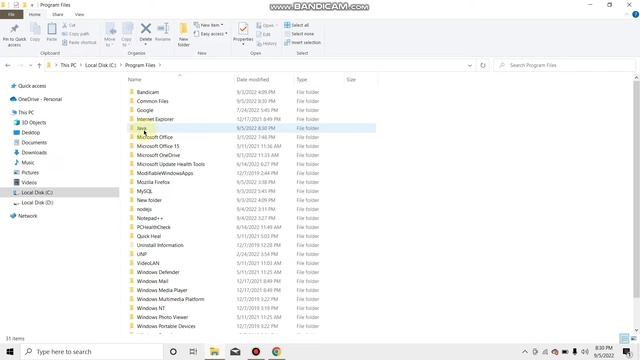Switch to the Home ribbon tab
The height and width of the screenshot is (360, 640).
[35, 15]
